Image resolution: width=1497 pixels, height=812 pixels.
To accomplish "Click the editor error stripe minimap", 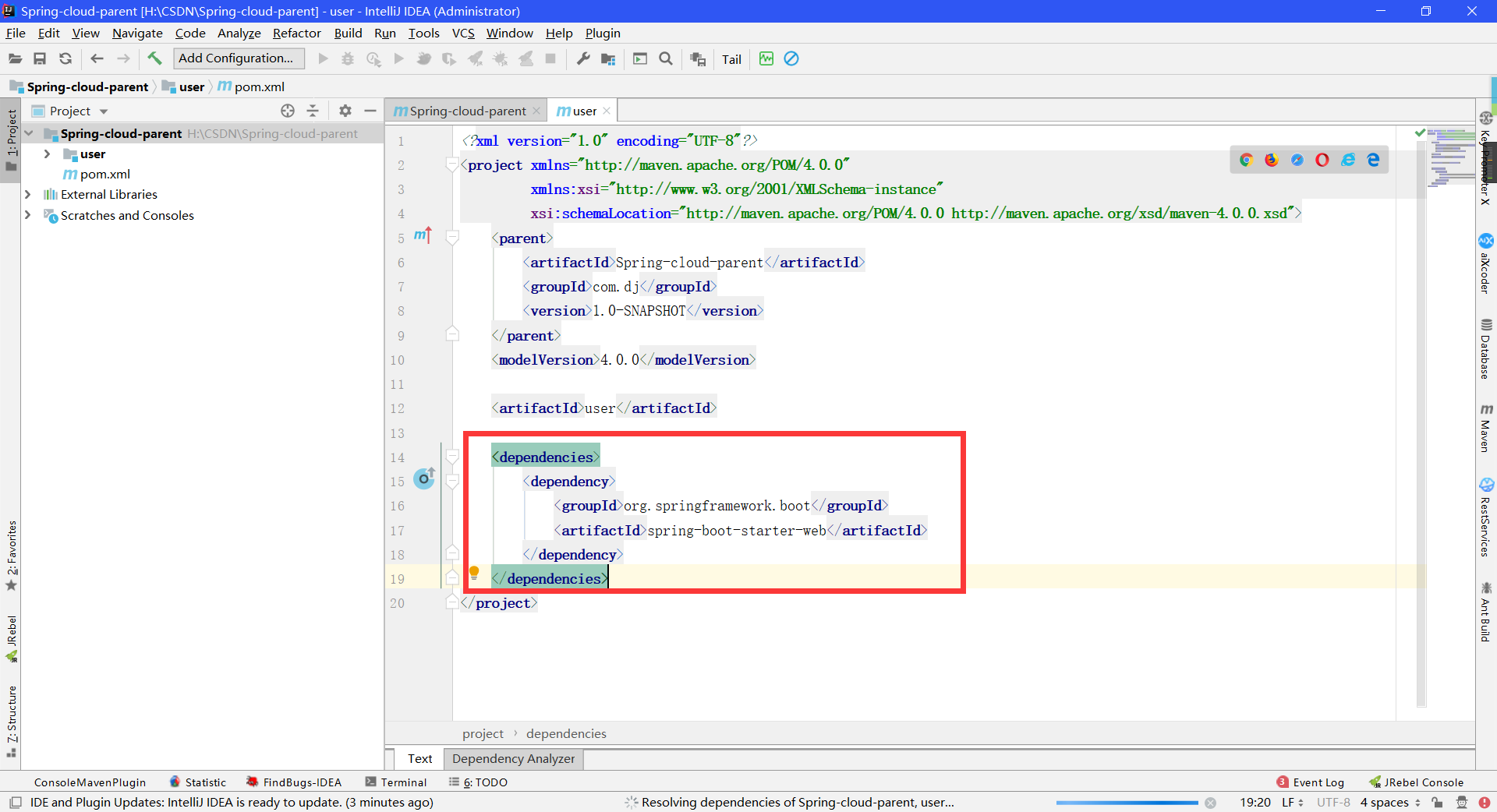I will coord(1449,158).
